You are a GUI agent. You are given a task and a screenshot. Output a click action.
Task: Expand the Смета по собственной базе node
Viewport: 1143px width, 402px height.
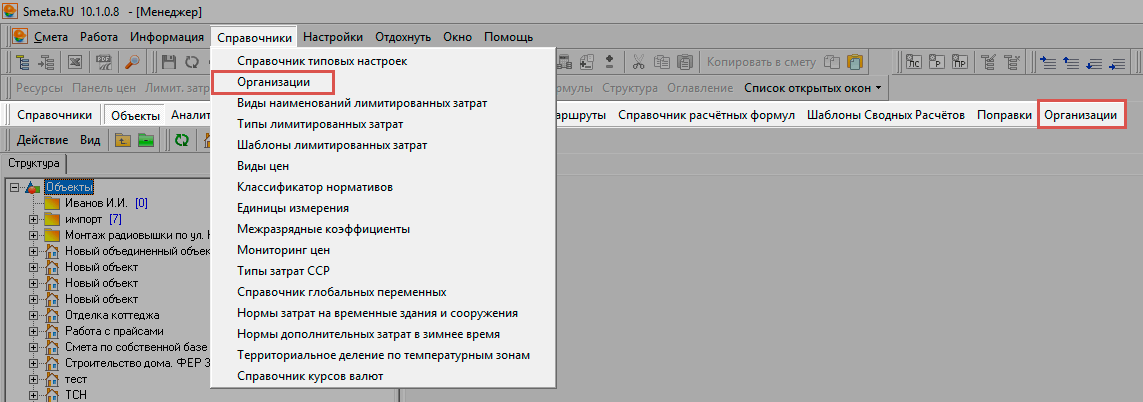(33, 347)
